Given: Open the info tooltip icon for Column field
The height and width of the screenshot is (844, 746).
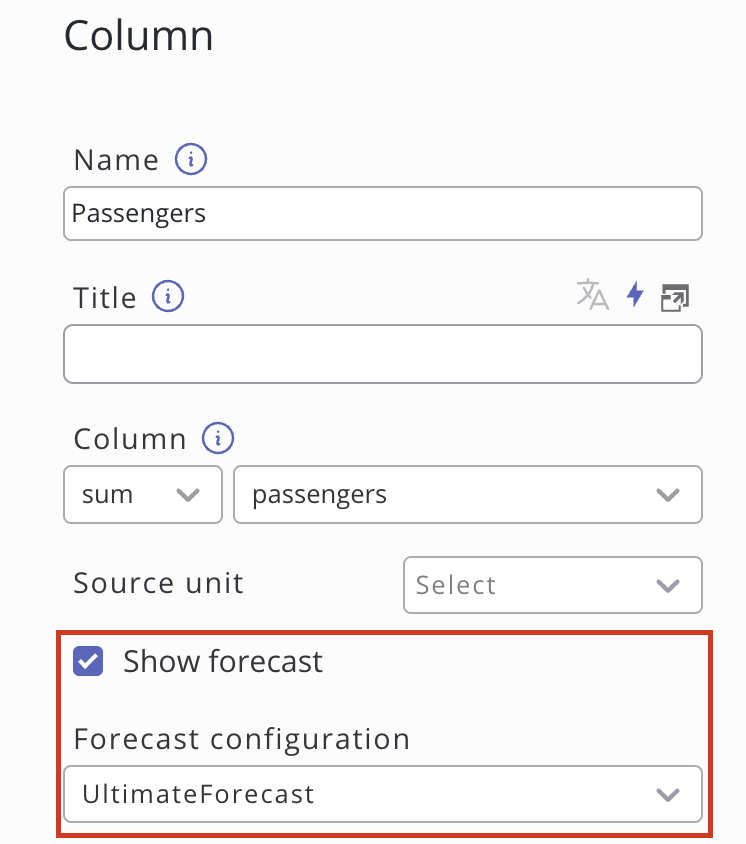Looking at the screenshot, I should pos(218,439).
